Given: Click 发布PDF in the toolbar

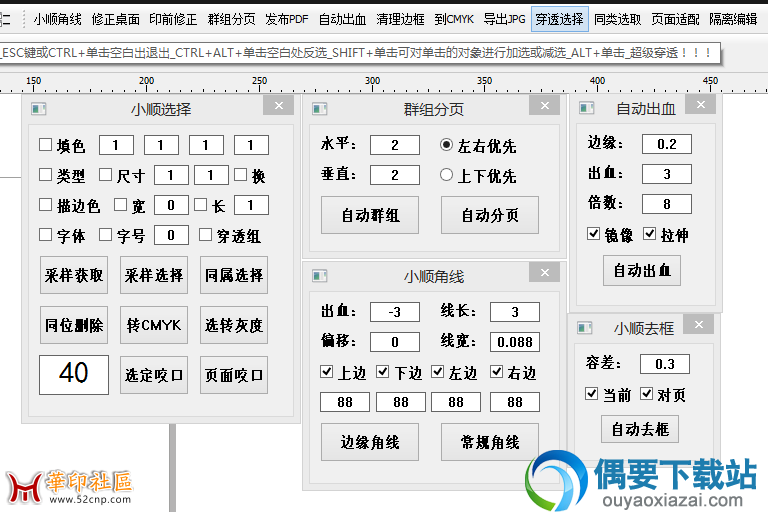Looking at the screenshot, I should click(287, 19).
